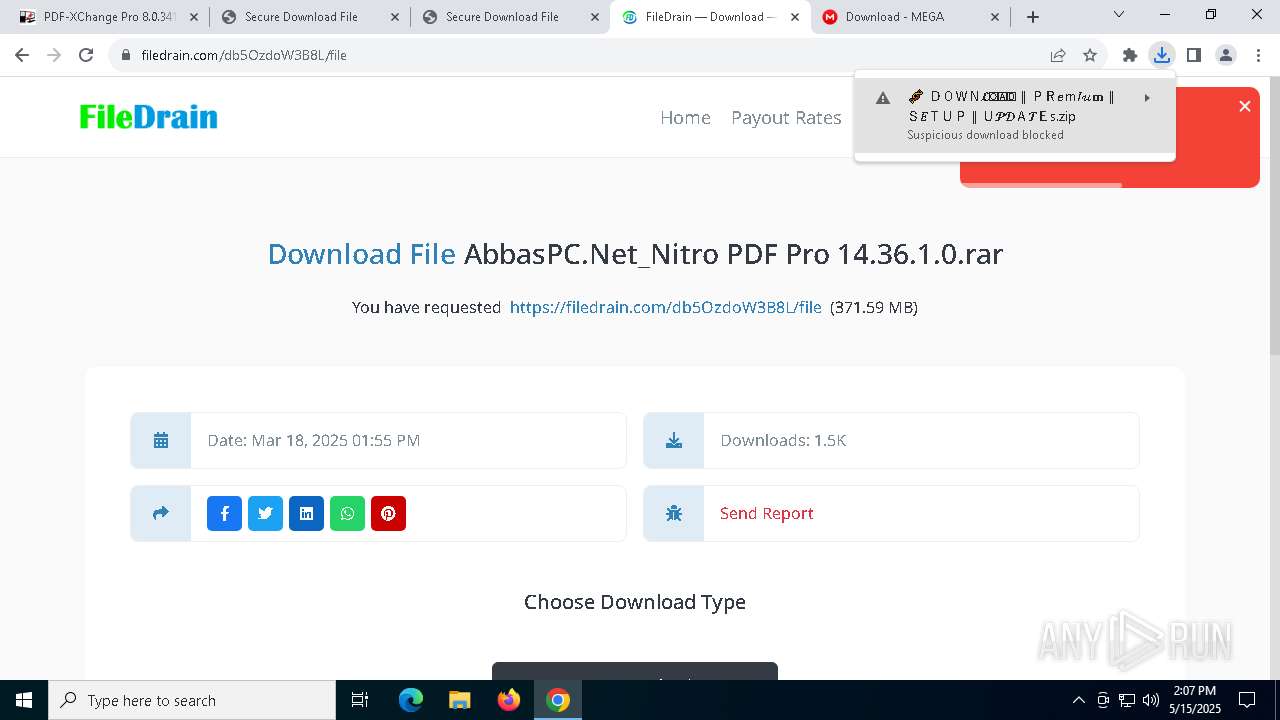This screenshot has height=720, width=1280.
Task: Click warning icon on blocked download
Action: click(883, 98)
